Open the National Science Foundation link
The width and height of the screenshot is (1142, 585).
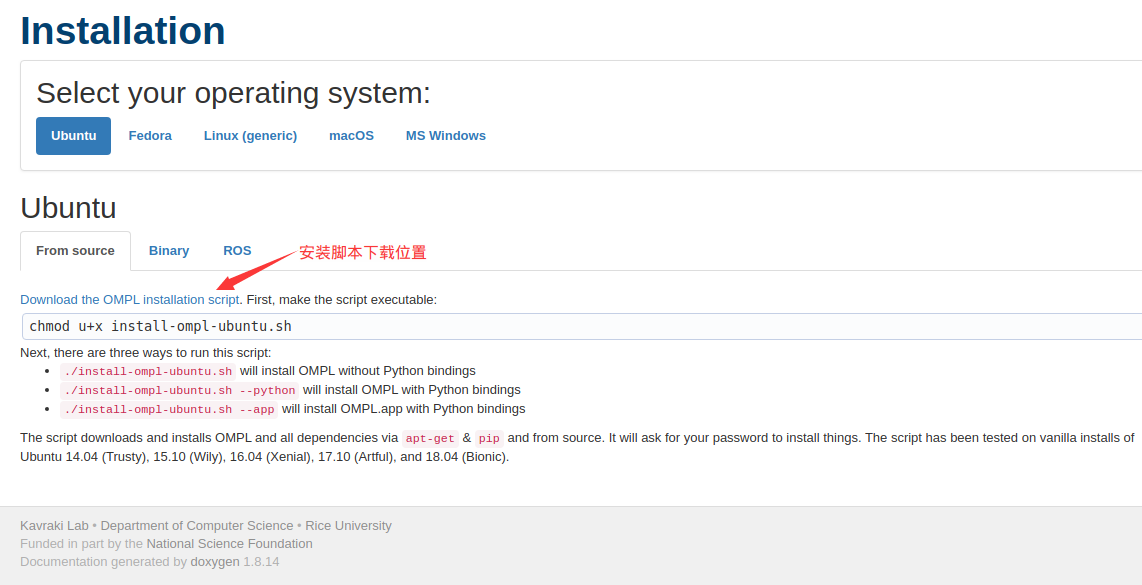click(229, 543)
